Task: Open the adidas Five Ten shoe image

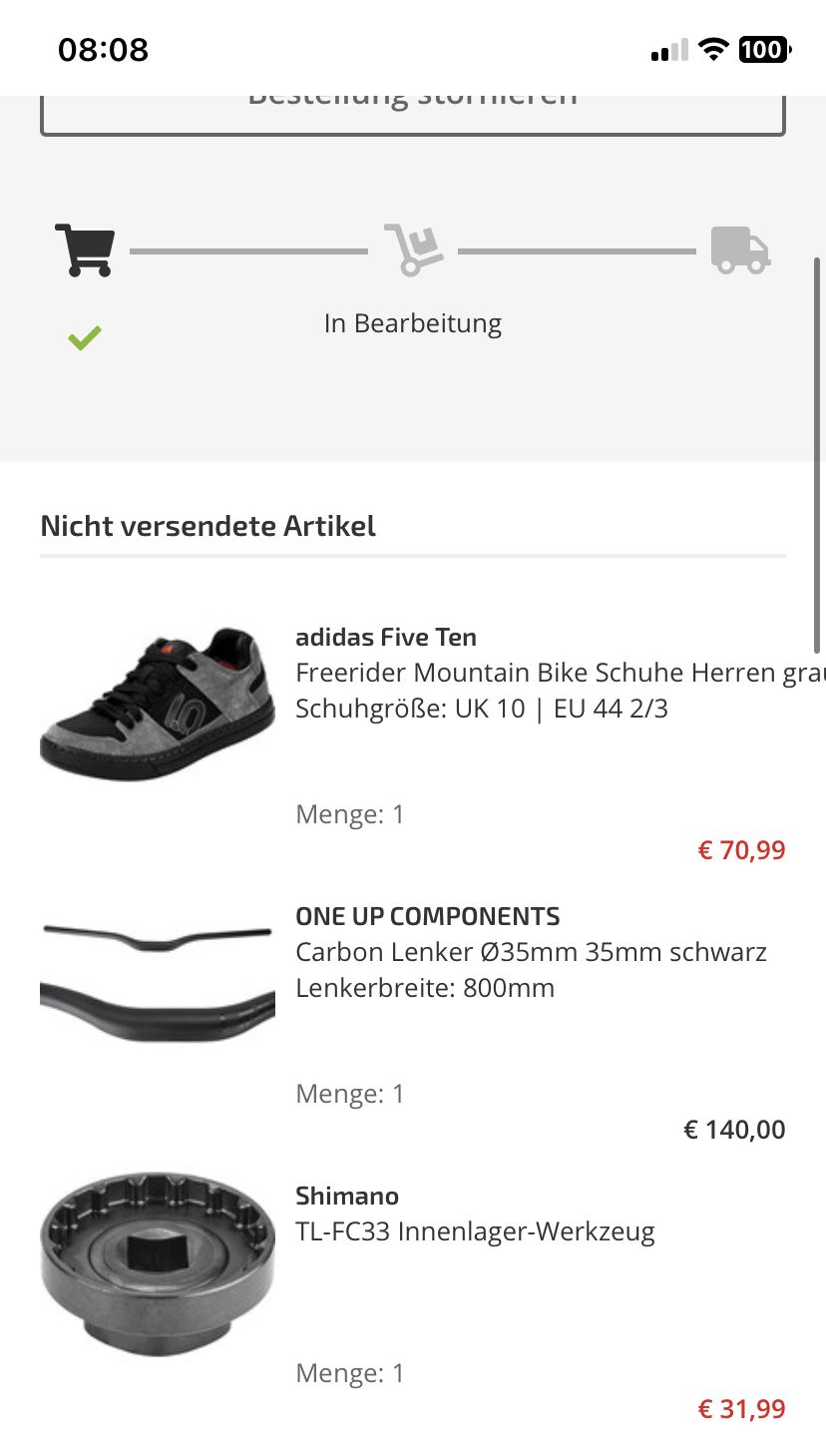Action: coord(158,705)
